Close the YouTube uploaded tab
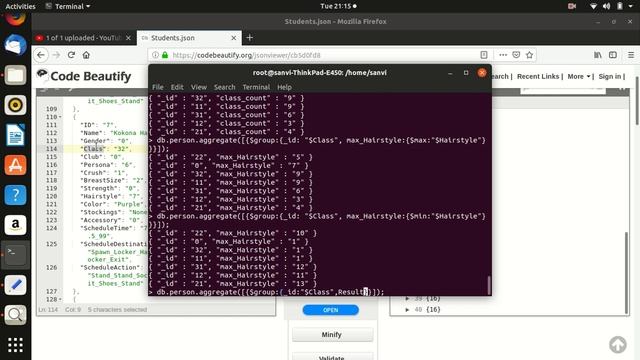Image resolution: width=640 pixels, height=360 pixels. 128,38
